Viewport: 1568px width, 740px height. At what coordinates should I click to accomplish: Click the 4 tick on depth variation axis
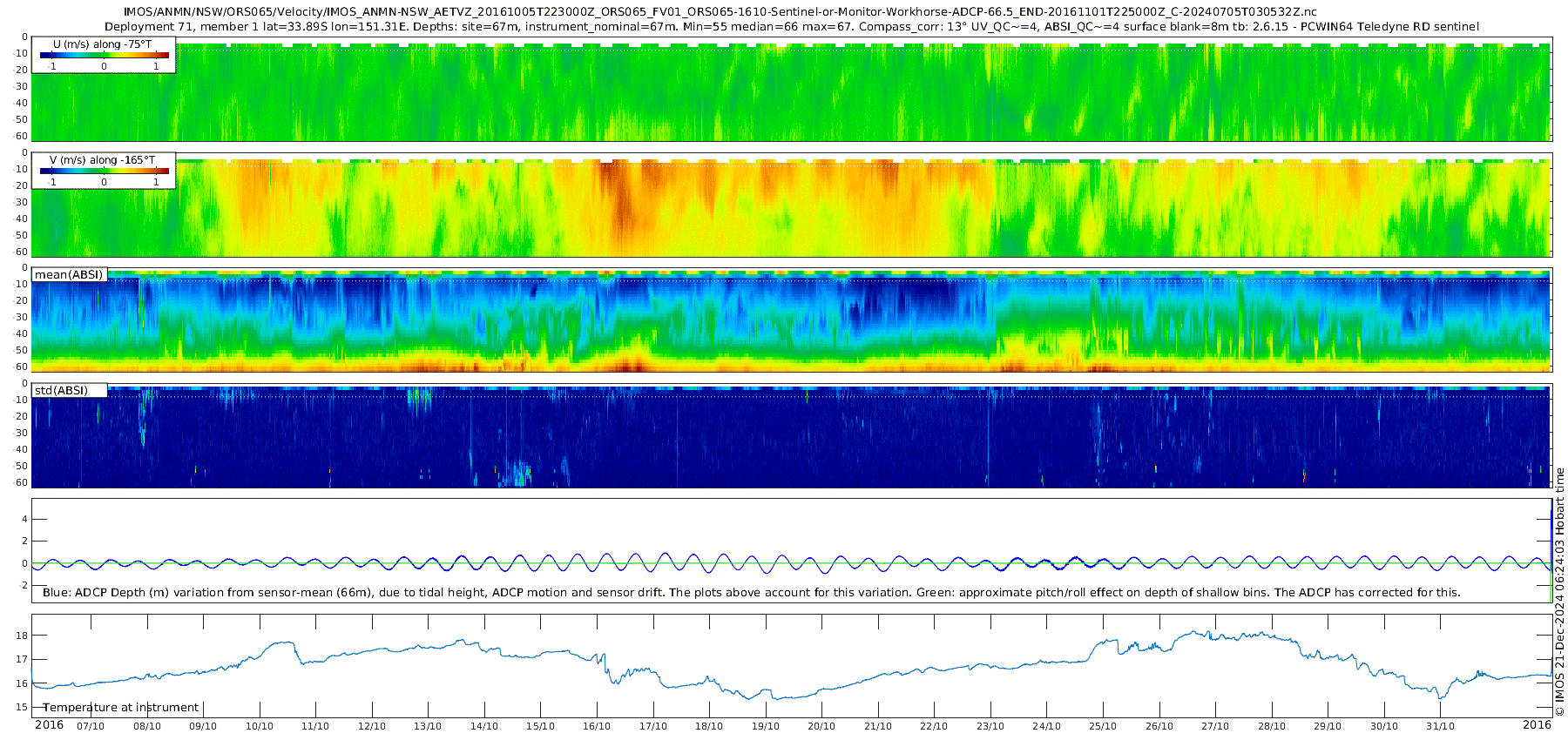click(24, 520)
